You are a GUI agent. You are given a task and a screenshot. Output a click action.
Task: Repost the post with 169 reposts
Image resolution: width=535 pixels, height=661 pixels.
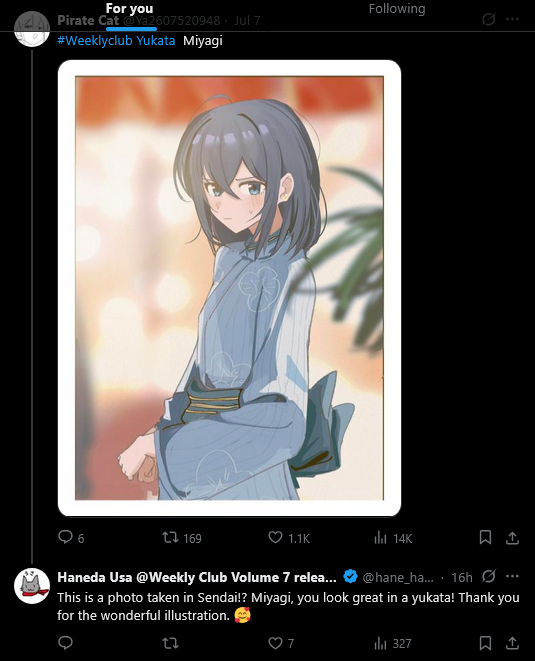[182, 537]
